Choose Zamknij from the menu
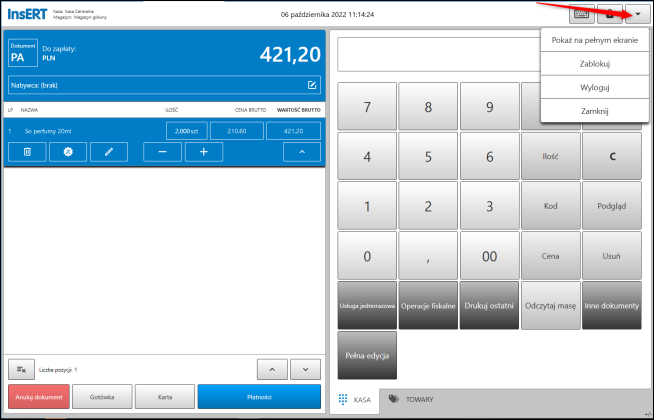Viewport: 654px width, 420px height. tap(595, 111)
